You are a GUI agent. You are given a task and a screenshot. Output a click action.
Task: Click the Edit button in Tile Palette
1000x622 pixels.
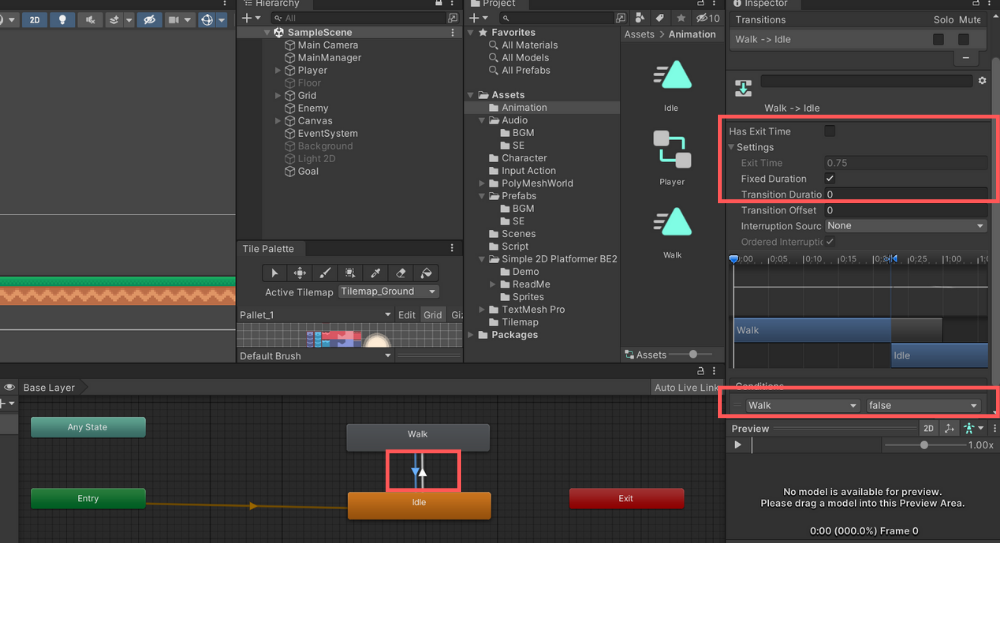(x=407, y=315)
